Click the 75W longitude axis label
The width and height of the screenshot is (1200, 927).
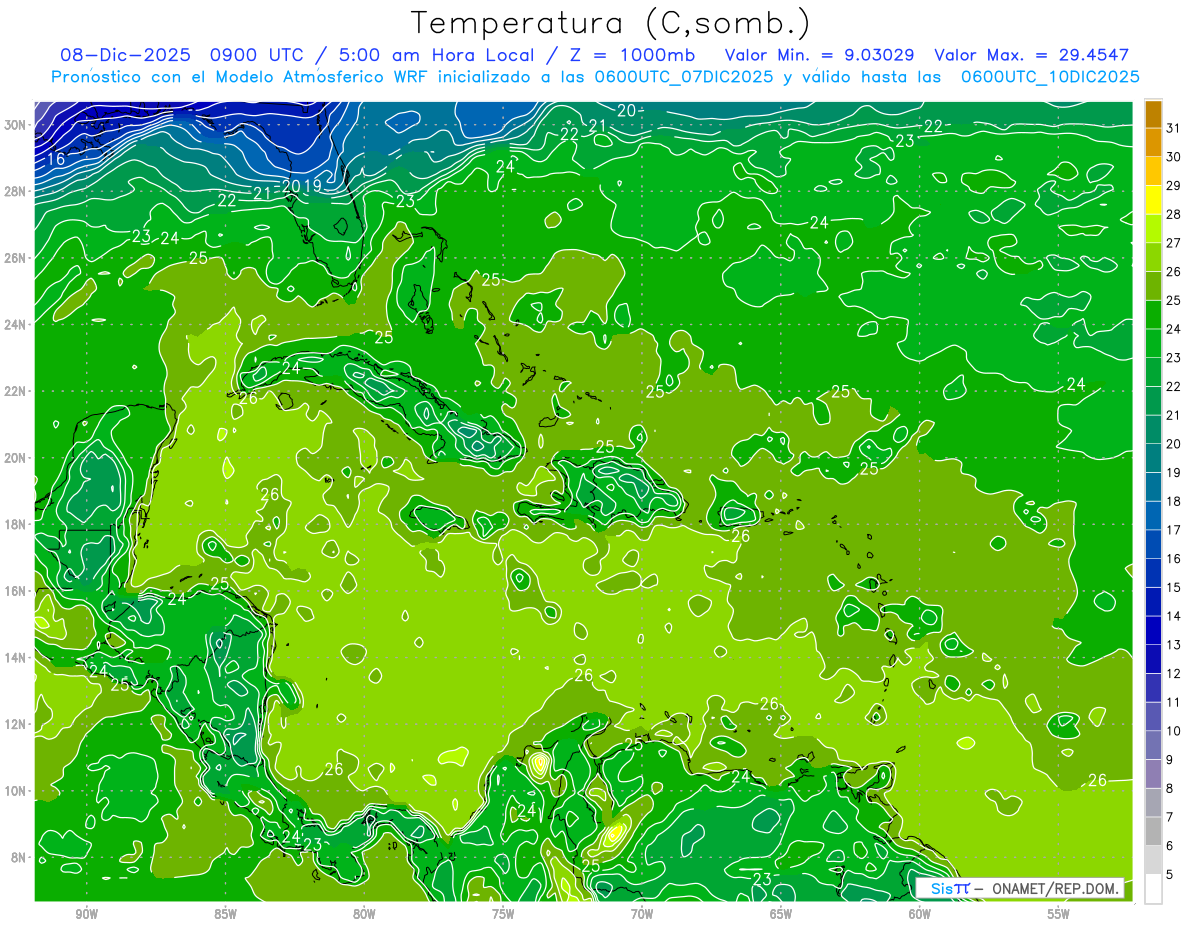503,914
